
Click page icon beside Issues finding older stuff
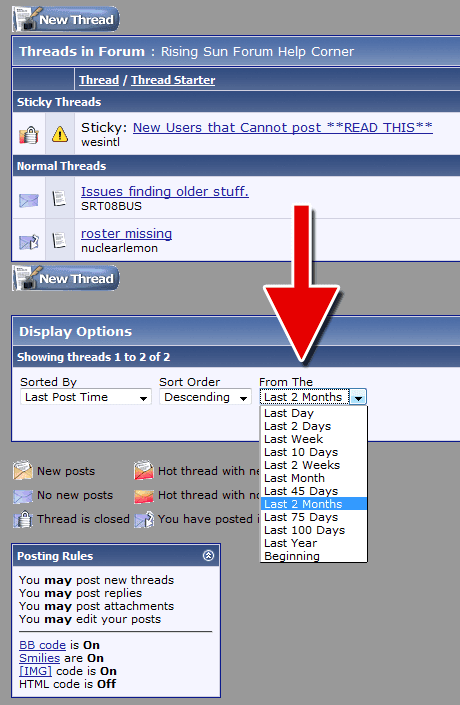click(x=59, y=198)
